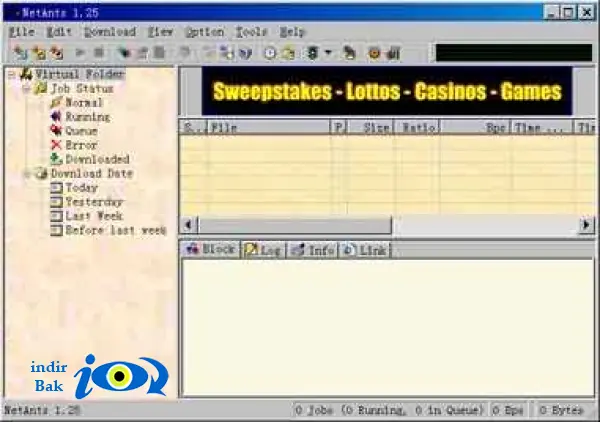Click the S.. status column header
Viewport: 600px width, 422px height.
point(194,127)
